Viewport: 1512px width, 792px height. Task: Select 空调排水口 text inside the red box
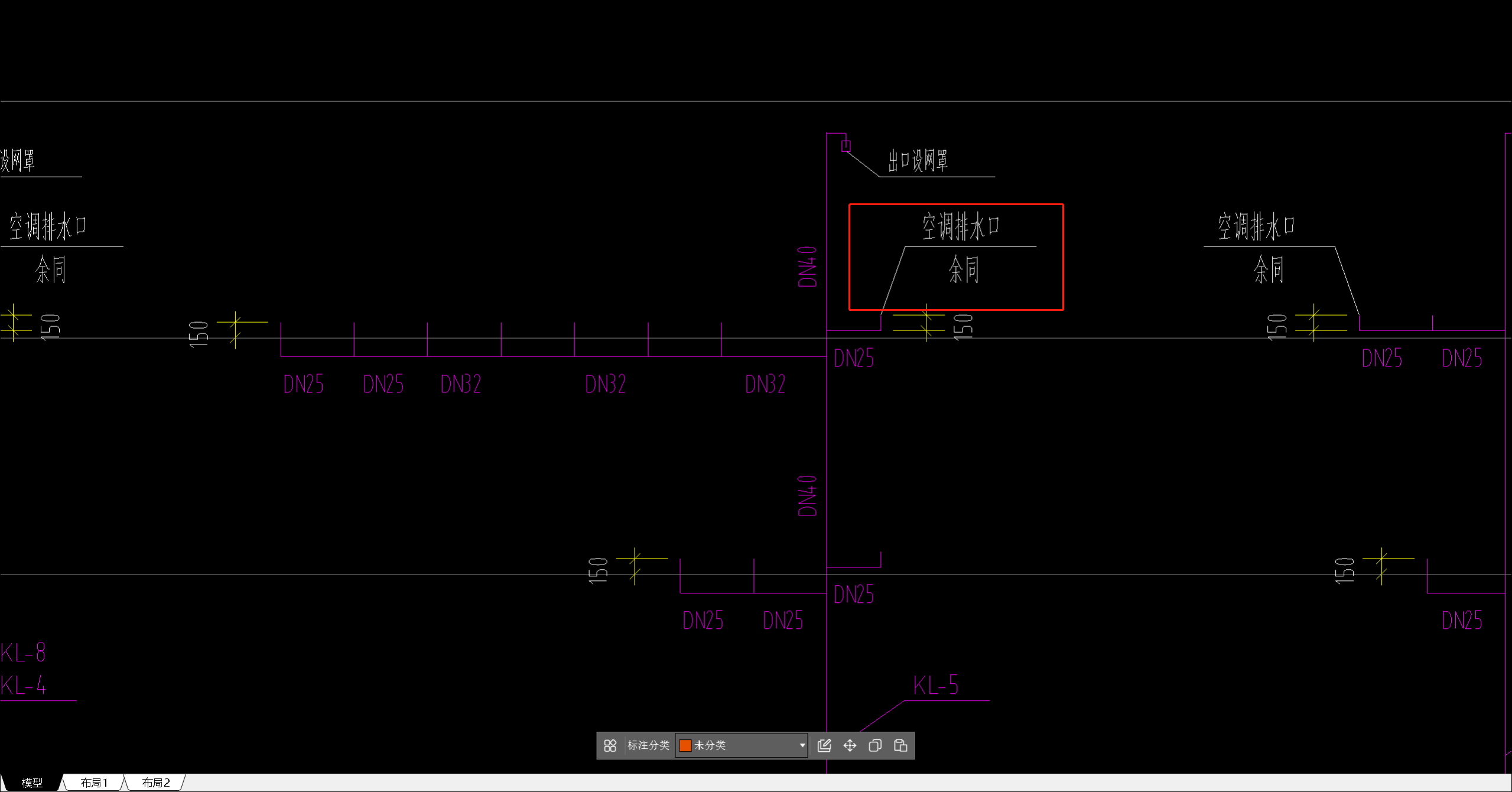coord(961,227)
